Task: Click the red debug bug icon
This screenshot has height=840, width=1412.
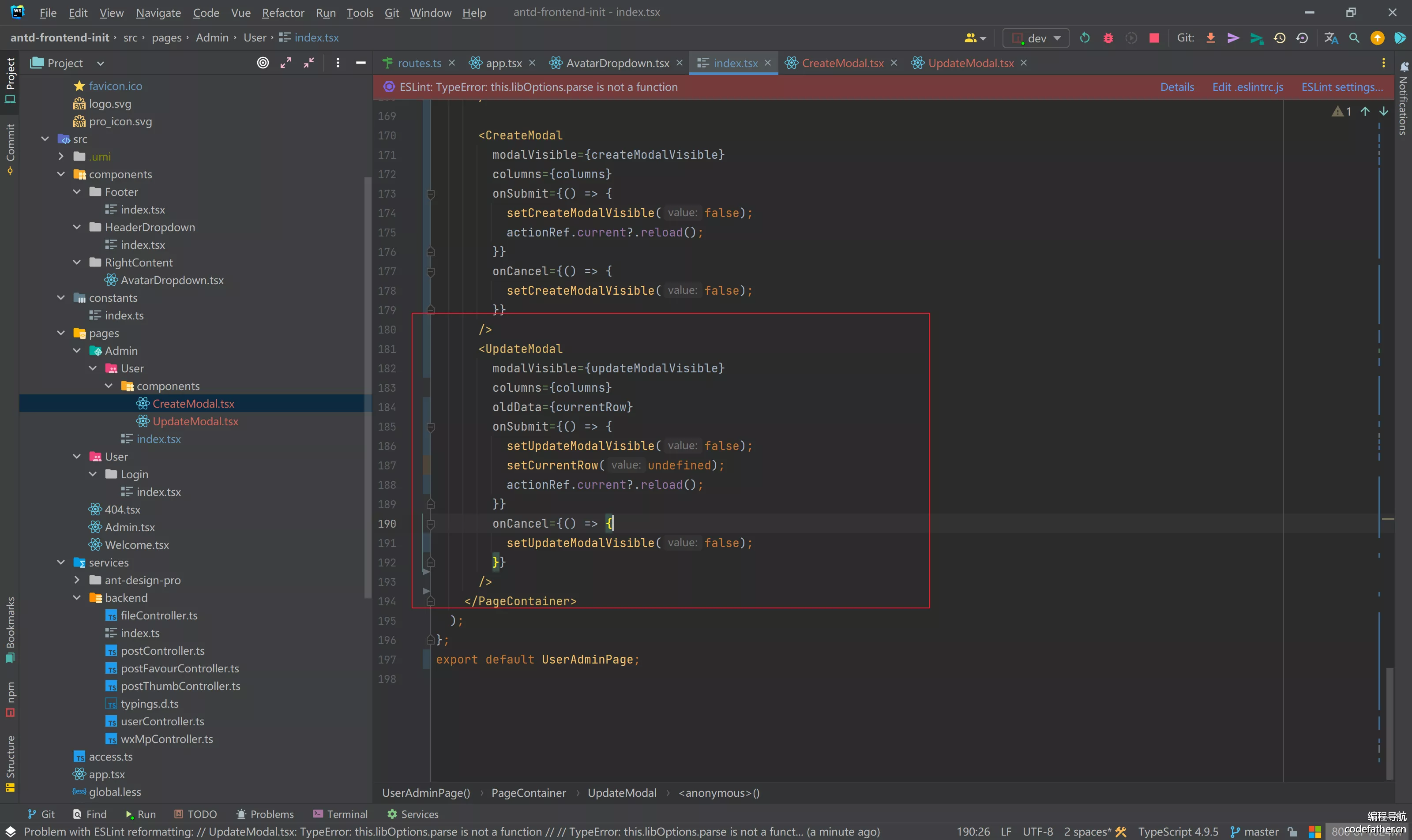Action: tap(1108, 38)
